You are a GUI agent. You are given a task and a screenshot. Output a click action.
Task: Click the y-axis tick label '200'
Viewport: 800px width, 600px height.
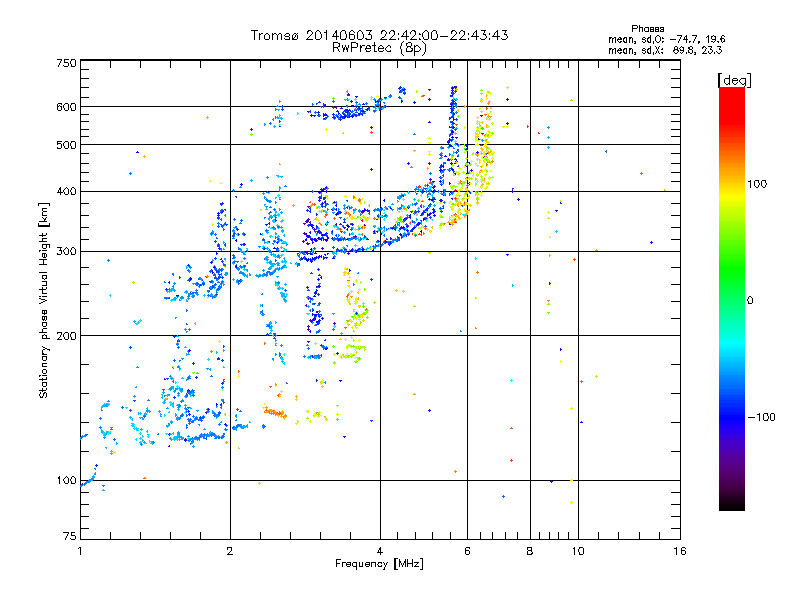click(x=66, y=336)
